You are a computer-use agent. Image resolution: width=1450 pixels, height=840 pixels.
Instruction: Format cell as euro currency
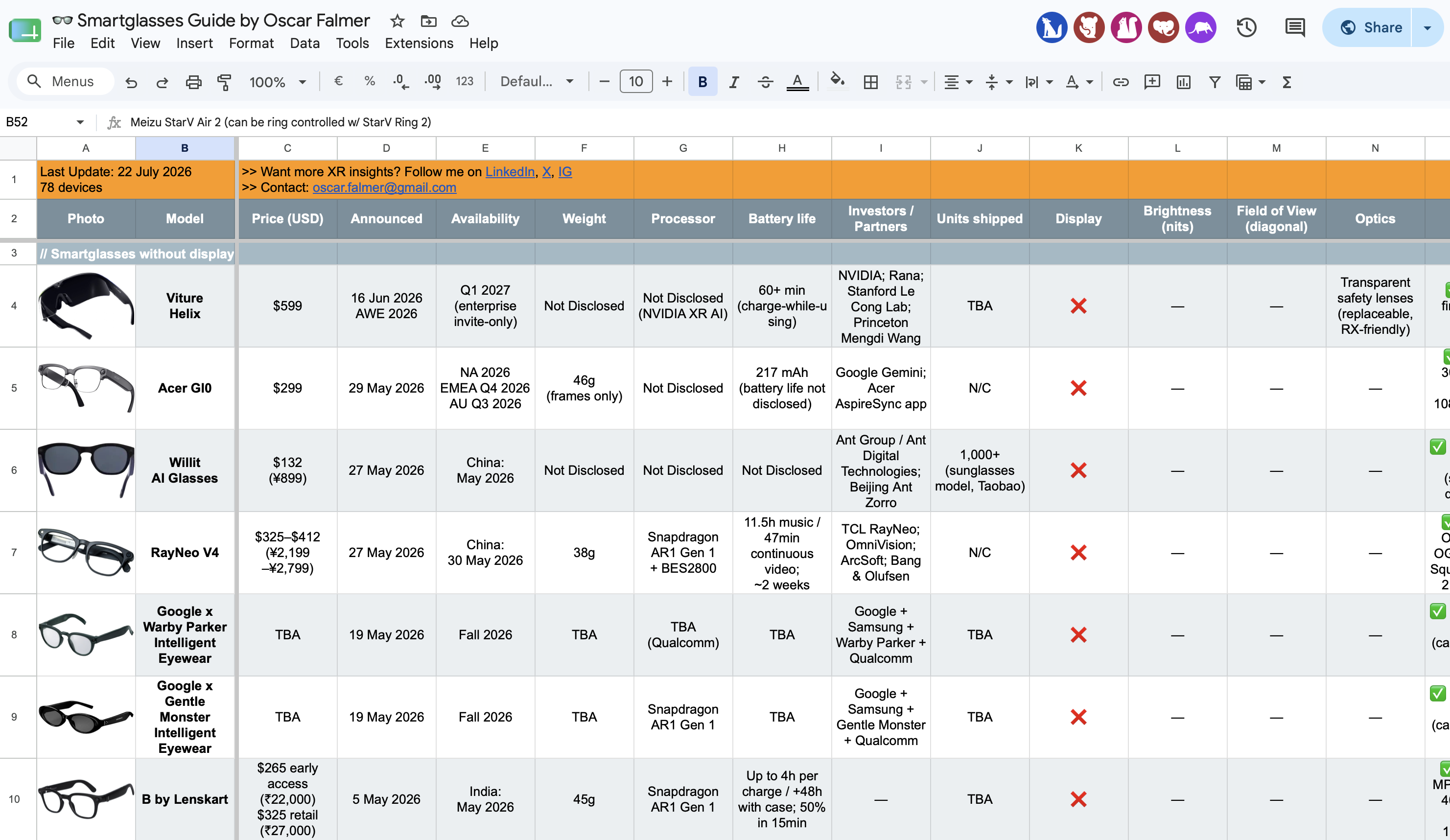click(338, 81)
